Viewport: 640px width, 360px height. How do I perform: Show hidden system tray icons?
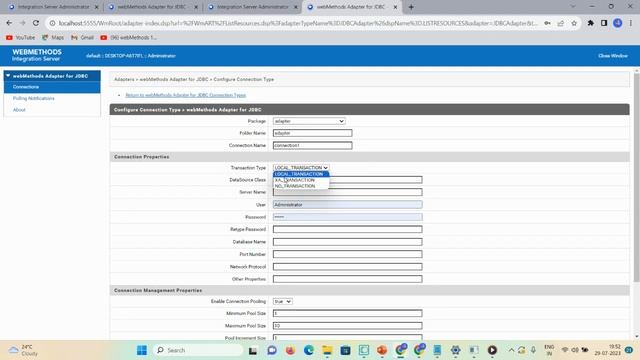pyautogui.click(x=511, y=350)
